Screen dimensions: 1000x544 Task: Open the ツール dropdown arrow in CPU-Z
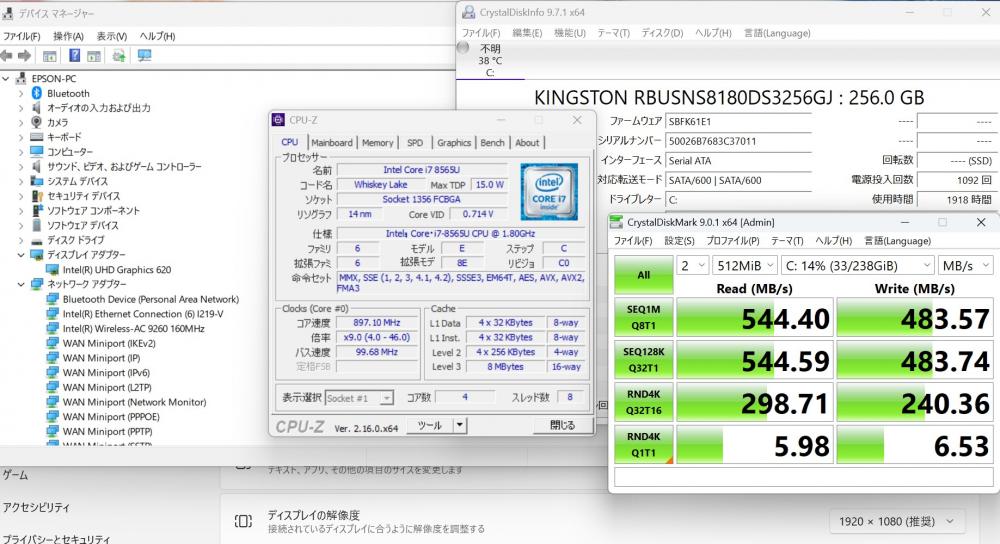(x=460, y=425)
